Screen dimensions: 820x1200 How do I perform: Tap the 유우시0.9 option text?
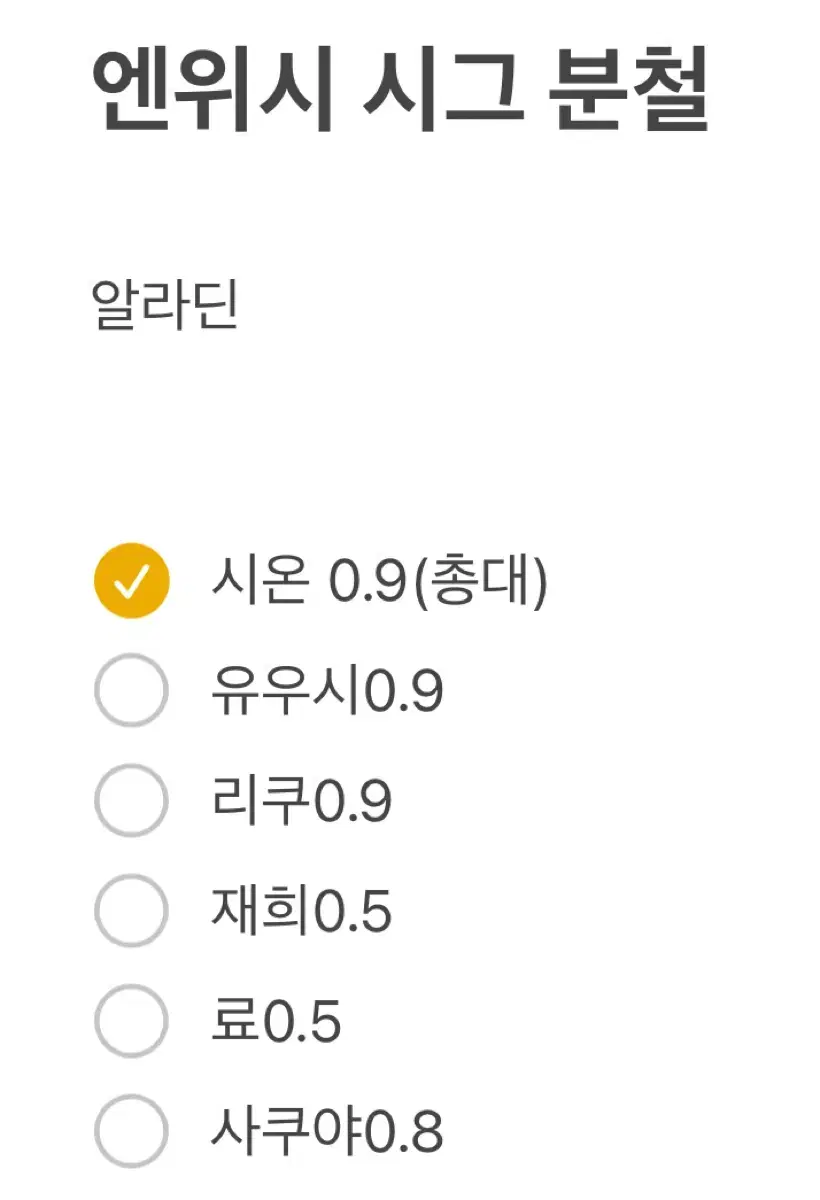327,691
